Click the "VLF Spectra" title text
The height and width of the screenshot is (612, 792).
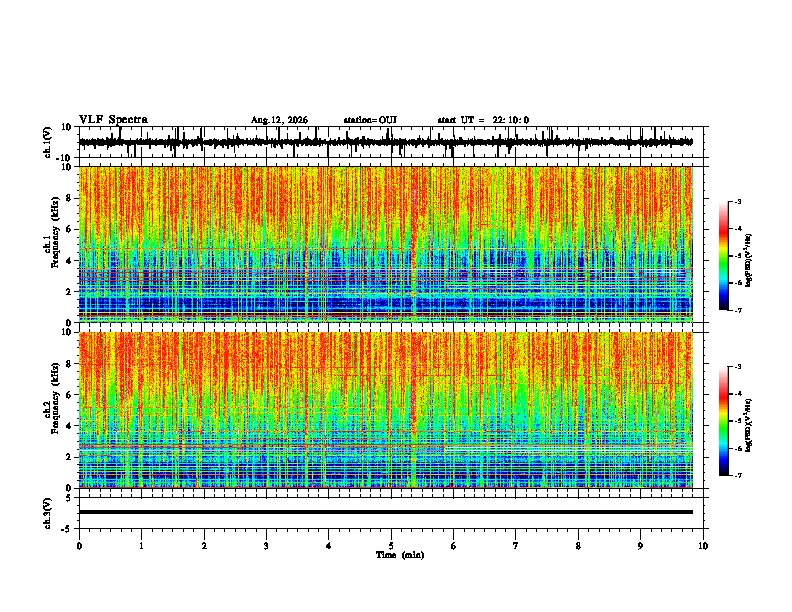click(x=113, y=119)
